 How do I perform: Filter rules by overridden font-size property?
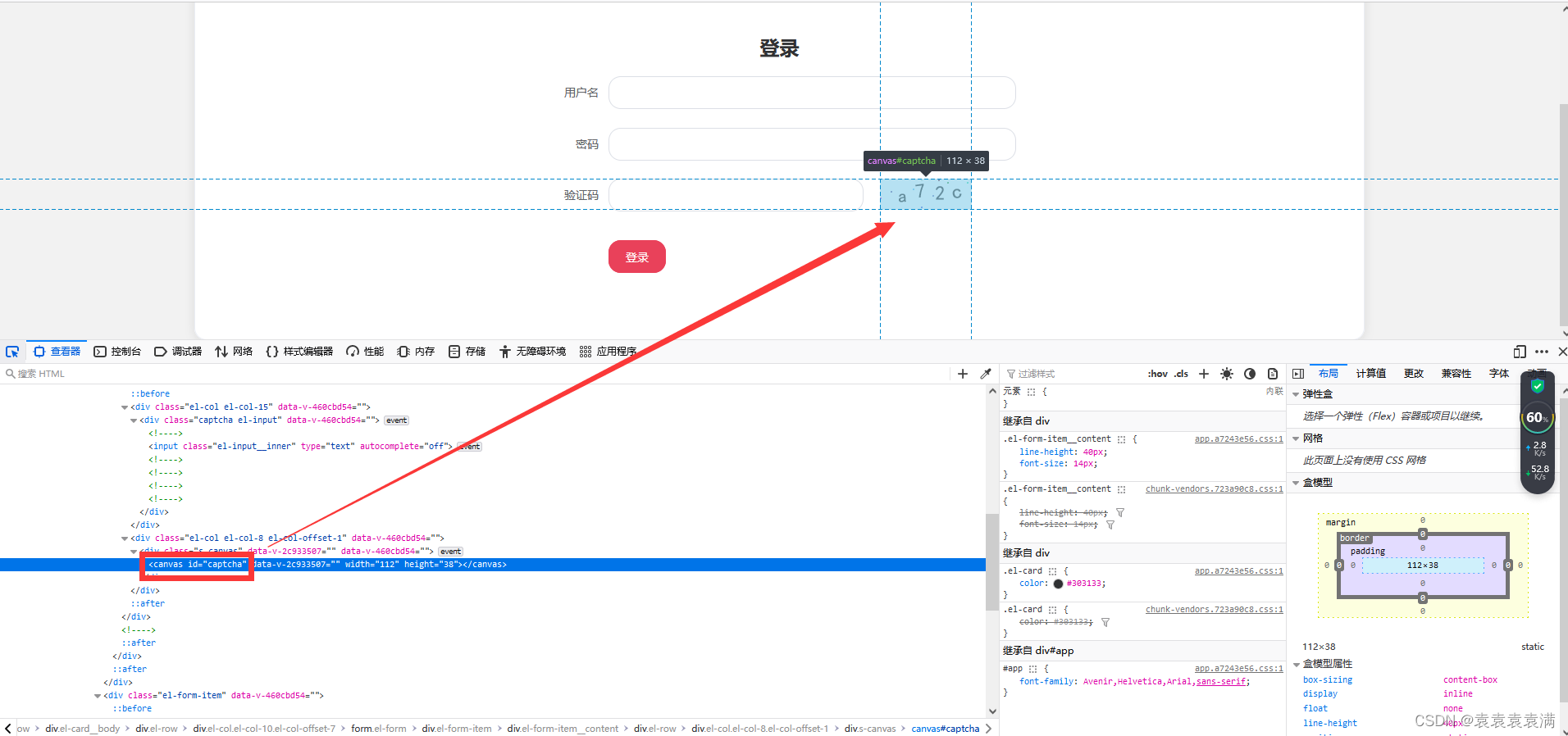(1110, 525)
